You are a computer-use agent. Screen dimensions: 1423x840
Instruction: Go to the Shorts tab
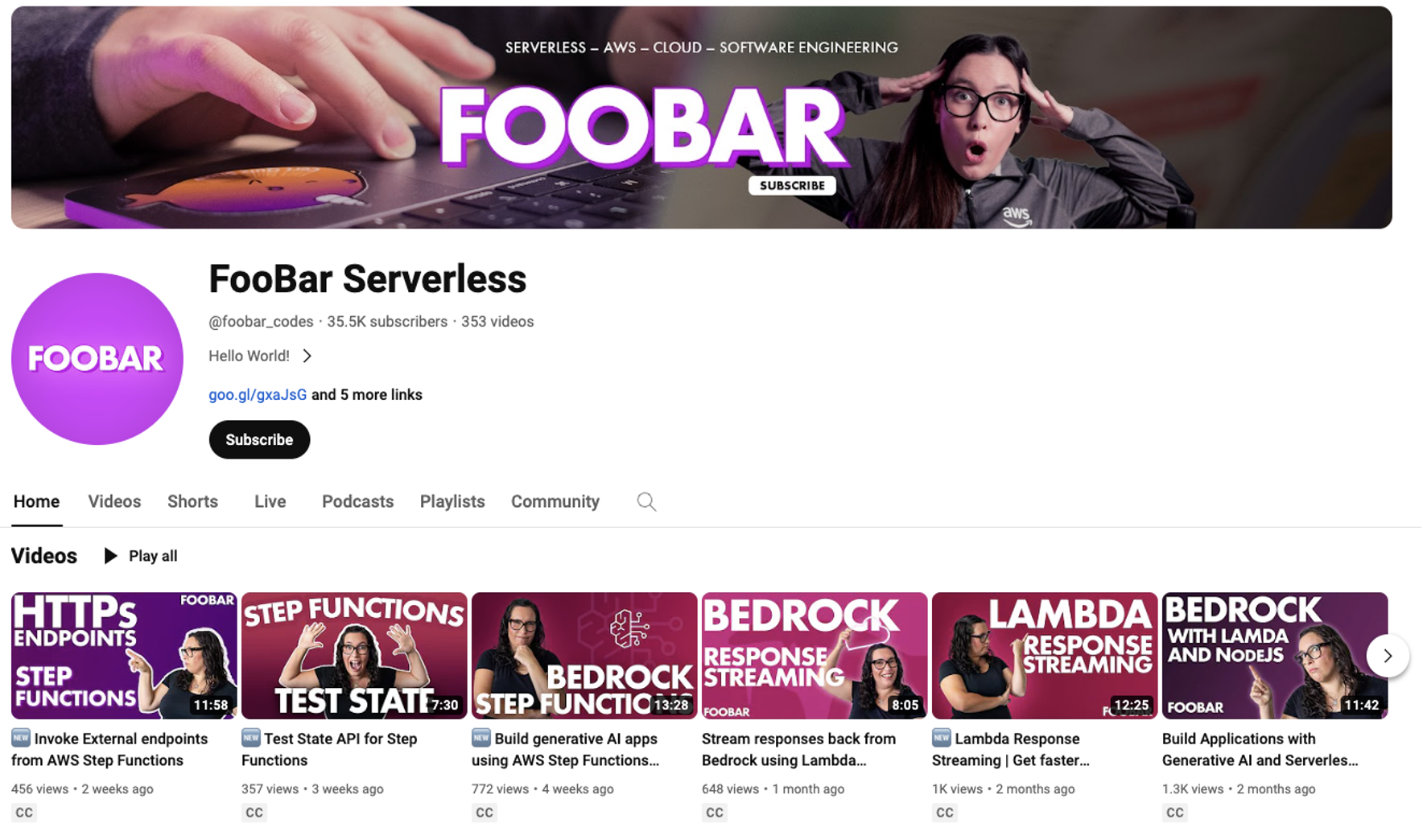click(x=192, y=502)
